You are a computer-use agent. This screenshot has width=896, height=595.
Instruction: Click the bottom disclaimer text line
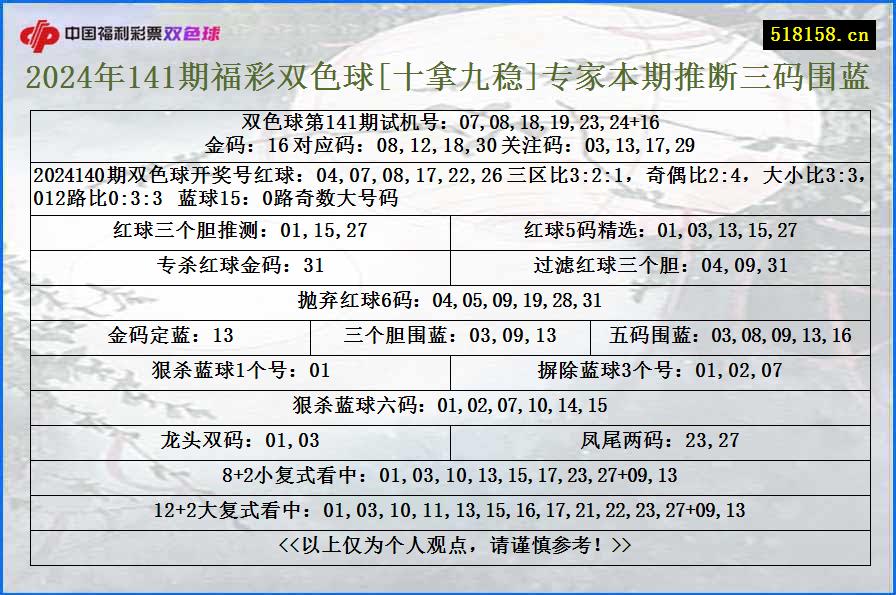pos(448,544)
